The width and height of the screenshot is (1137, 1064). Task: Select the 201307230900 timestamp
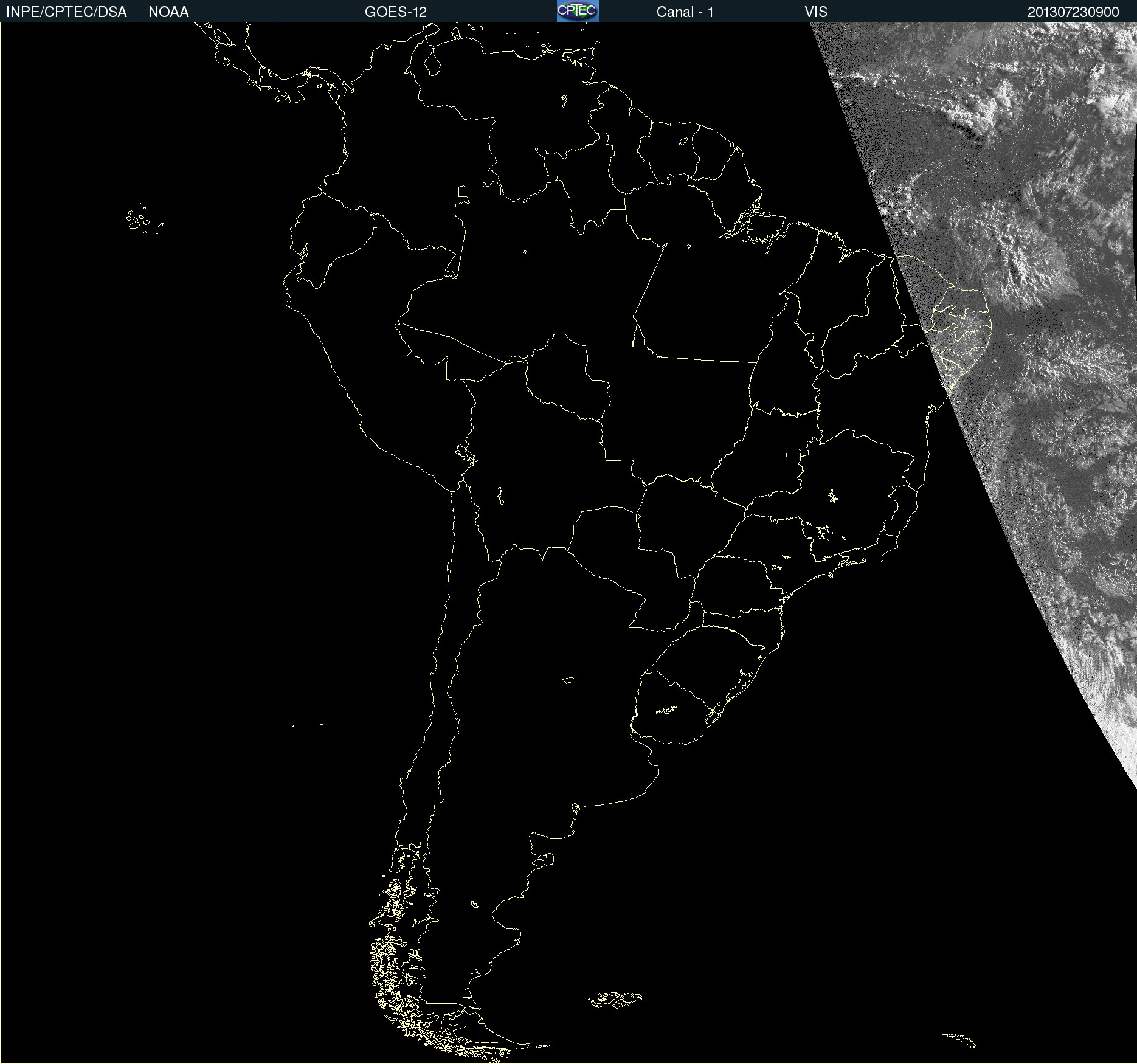click(1073, 12)
